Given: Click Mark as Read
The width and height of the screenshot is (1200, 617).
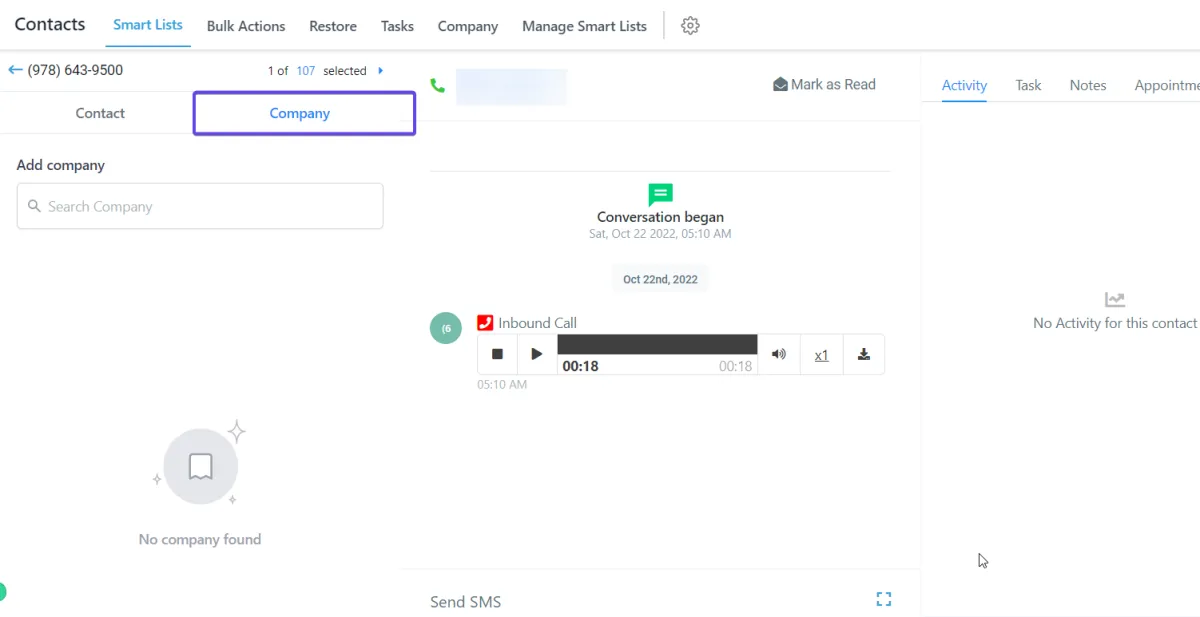Looking at the screenshot, I should tap(824, 85).
